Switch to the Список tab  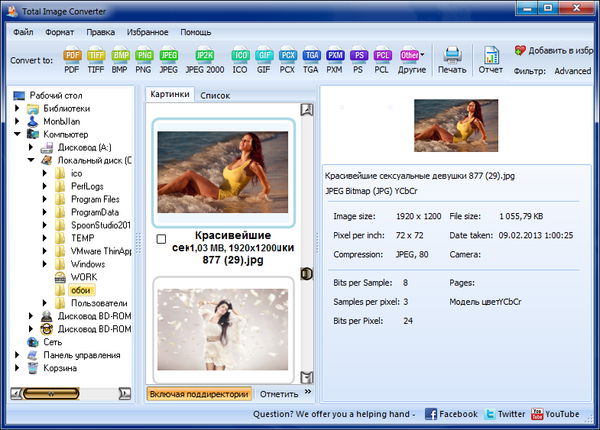click(x=215, y=95)
